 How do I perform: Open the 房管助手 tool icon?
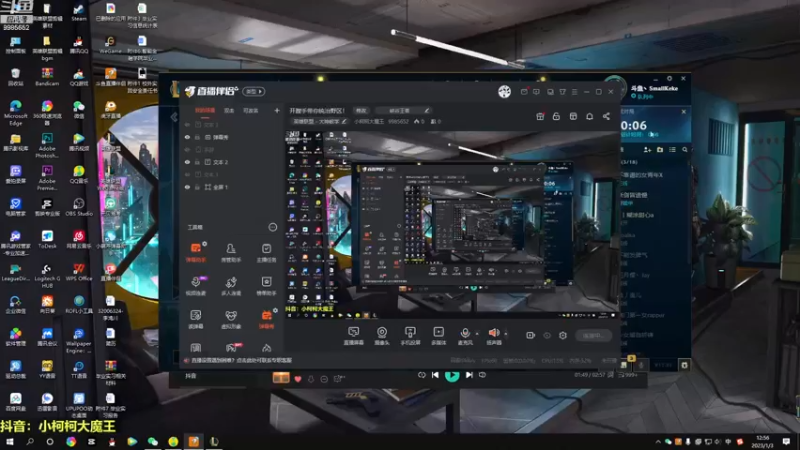pos(231,252)
